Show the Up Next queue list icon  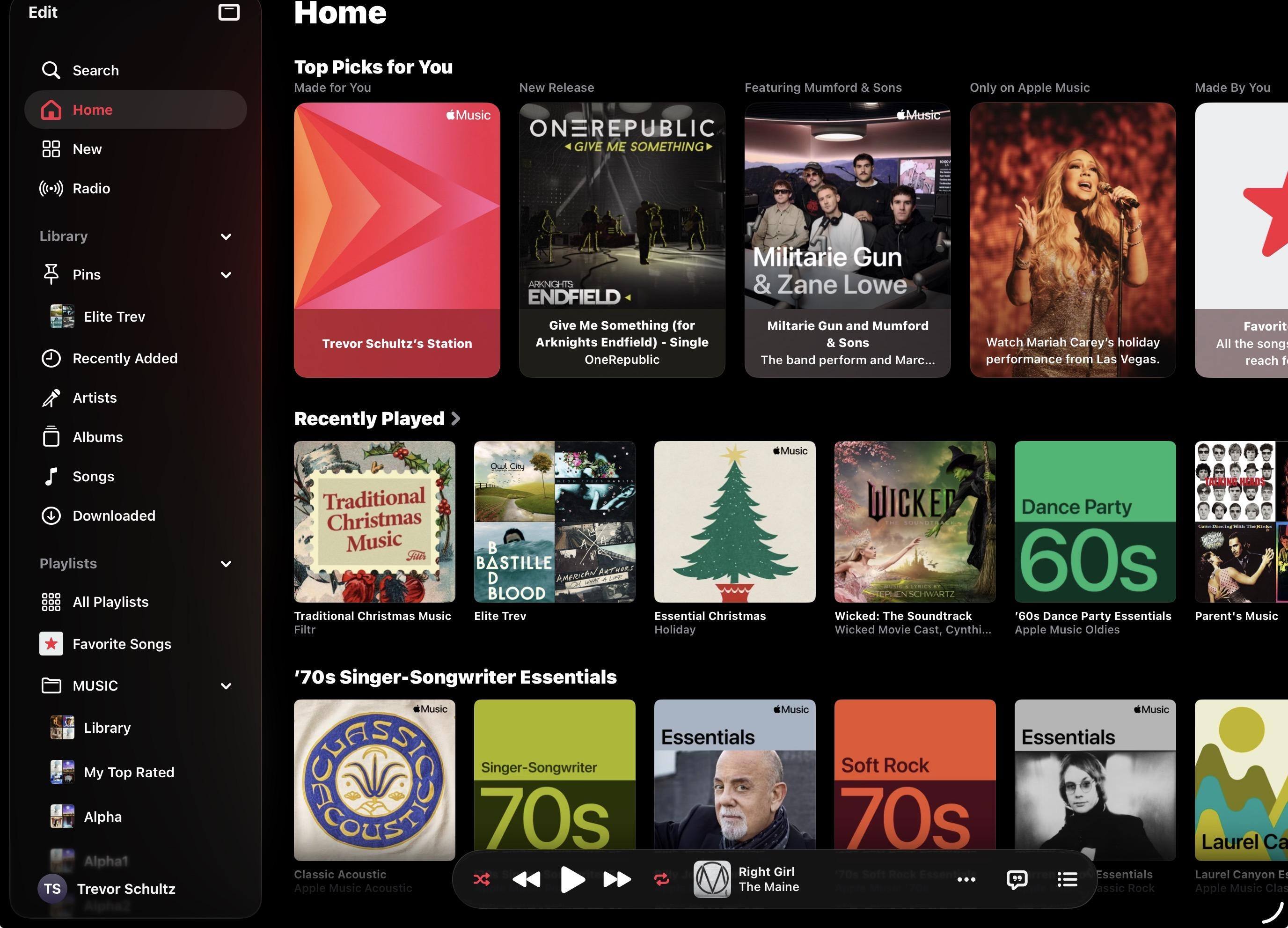1067,880
